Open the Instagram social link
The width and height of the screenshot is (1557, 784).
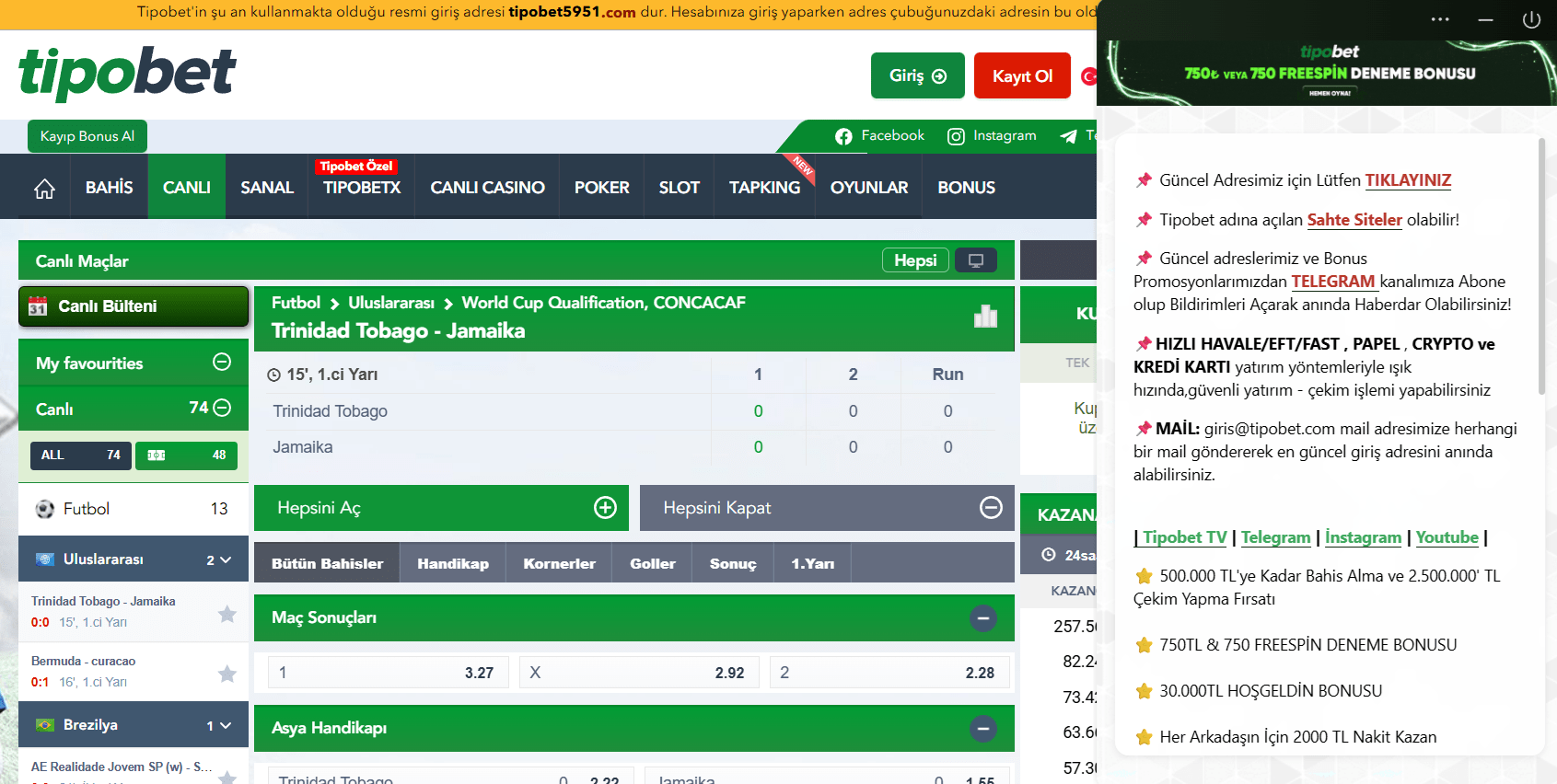(x=992, y=136)
